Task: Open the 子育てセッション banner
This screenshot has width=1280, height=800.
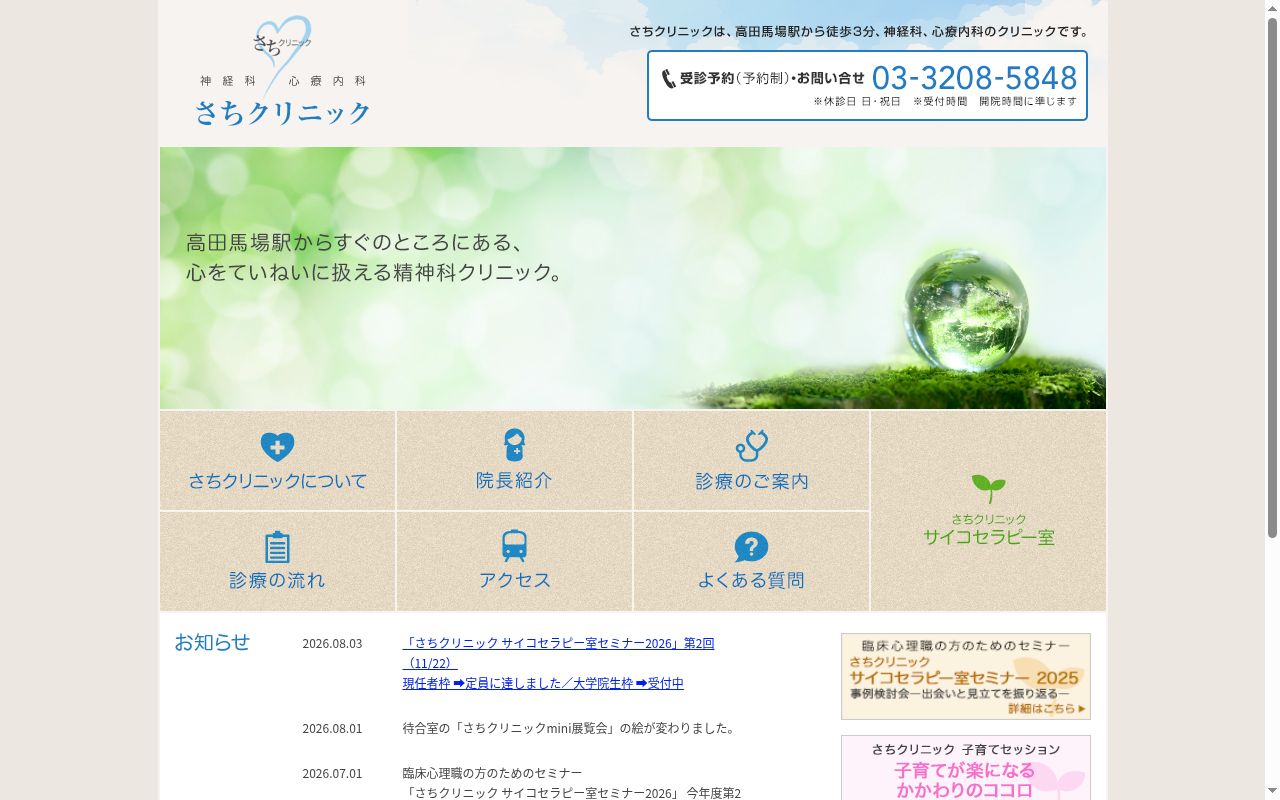Action: click(x=966, y=768)
